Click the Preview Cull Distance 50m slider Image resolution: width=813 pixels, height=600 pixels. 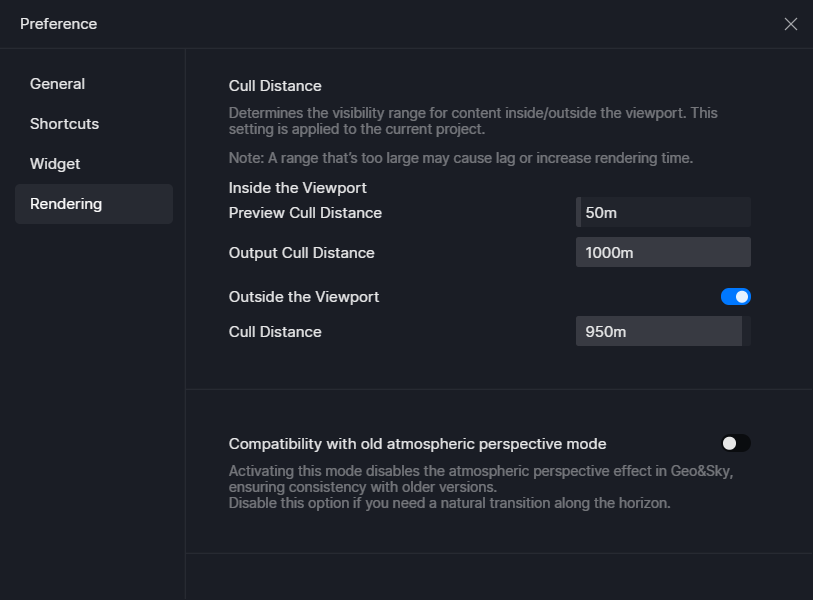point(663,212)
